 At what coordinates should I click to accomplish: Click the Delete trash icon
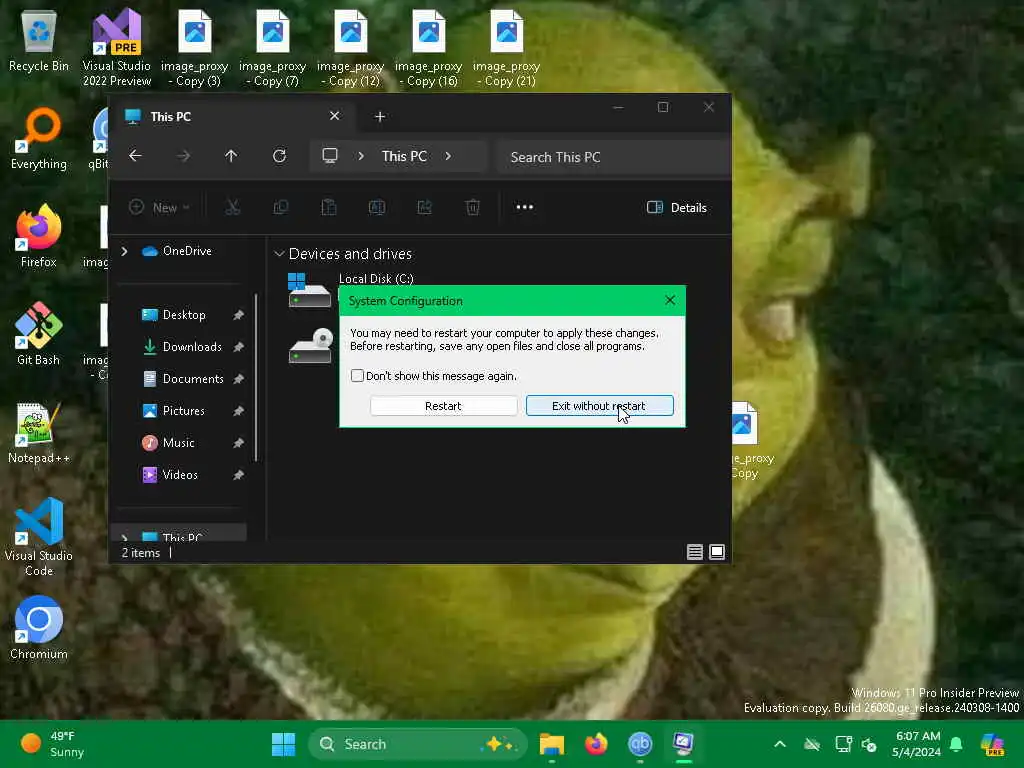click(473, 207)
